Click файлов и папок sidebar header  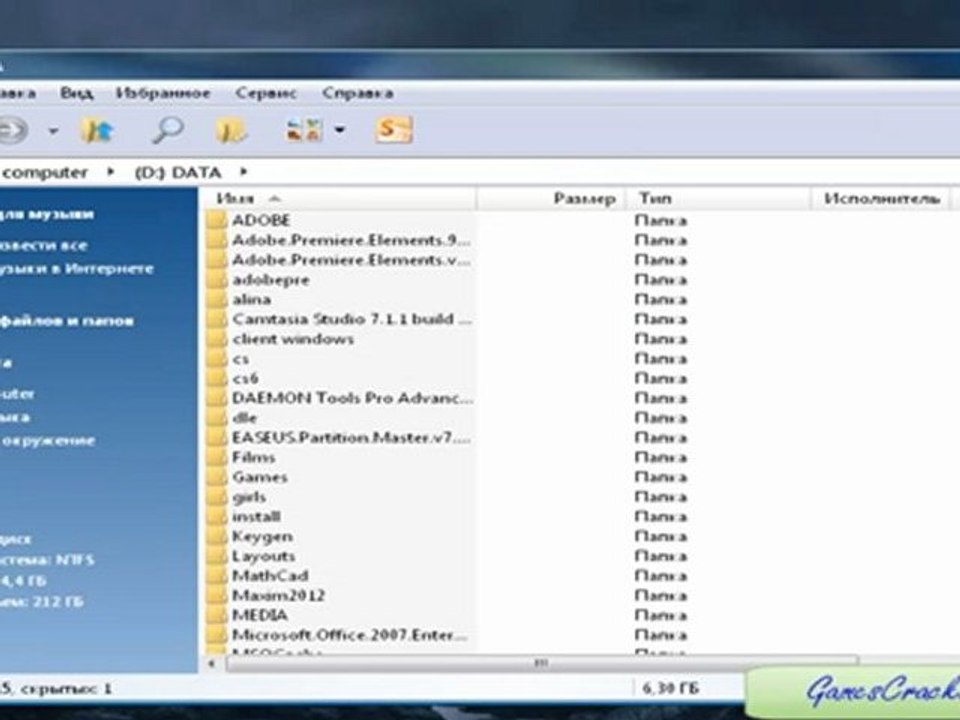(67, 321)
